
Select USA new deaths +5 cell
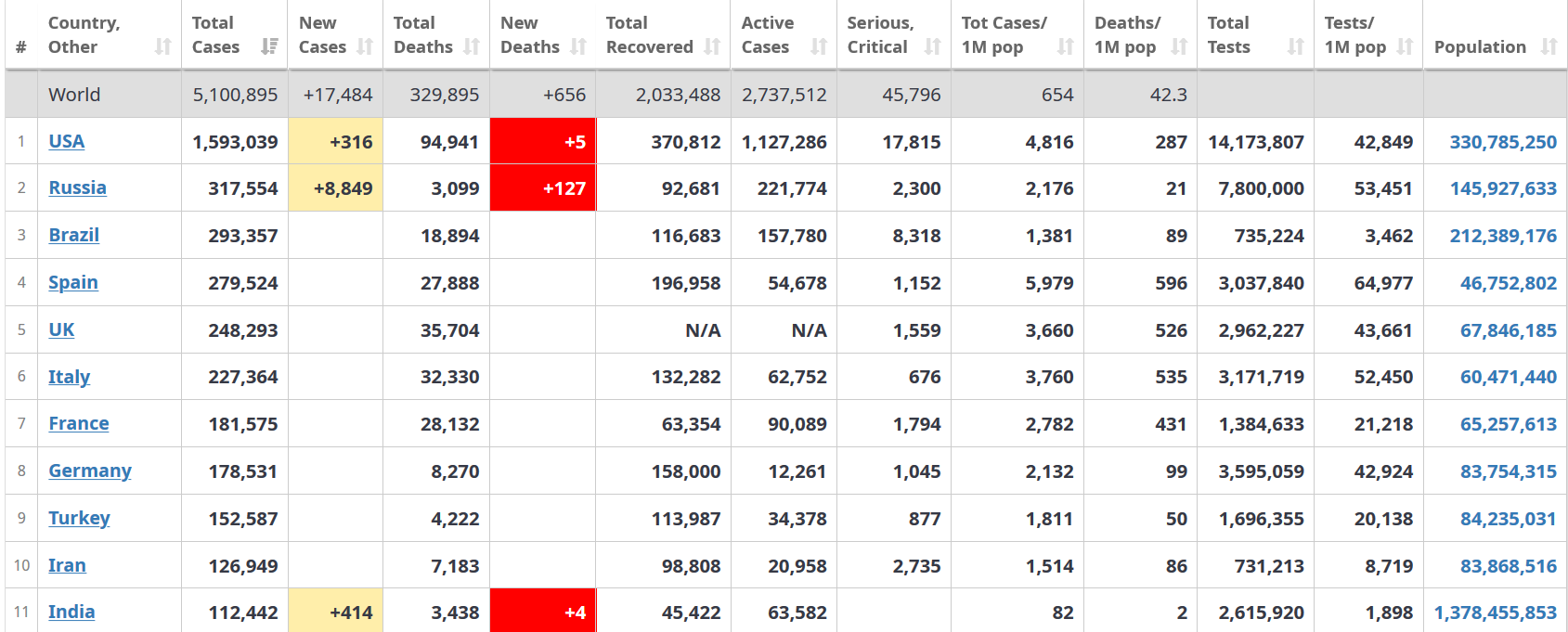[543, 141]
